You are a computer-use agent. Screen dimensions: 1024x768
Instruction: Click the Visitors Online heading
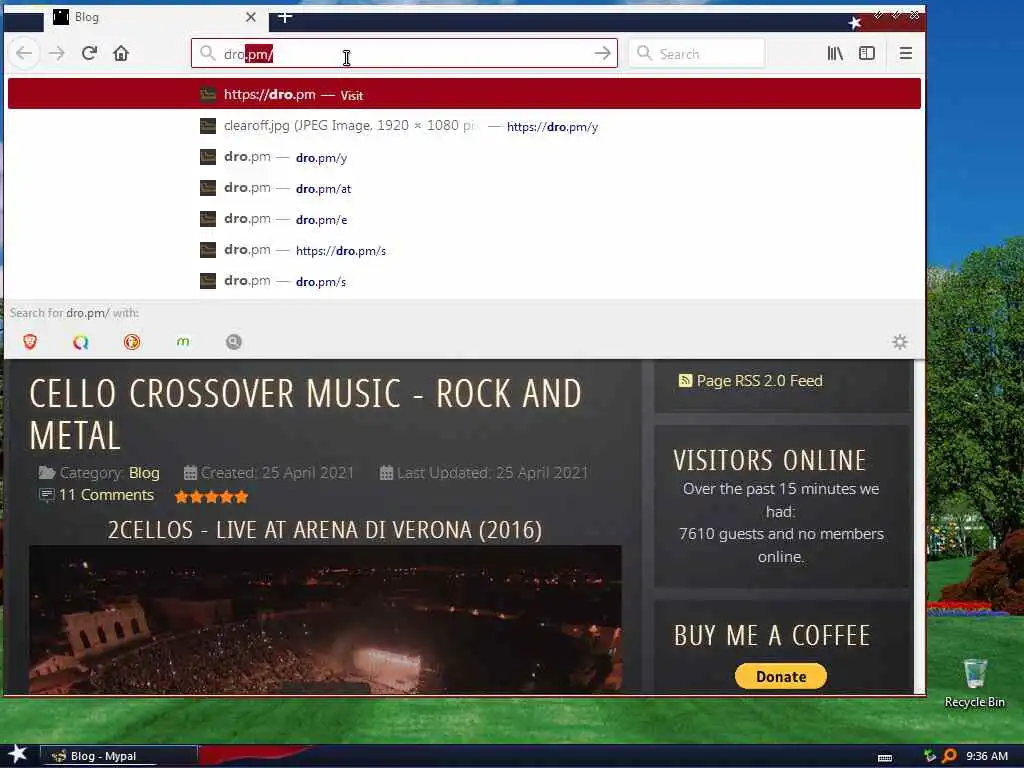point(770,460)
